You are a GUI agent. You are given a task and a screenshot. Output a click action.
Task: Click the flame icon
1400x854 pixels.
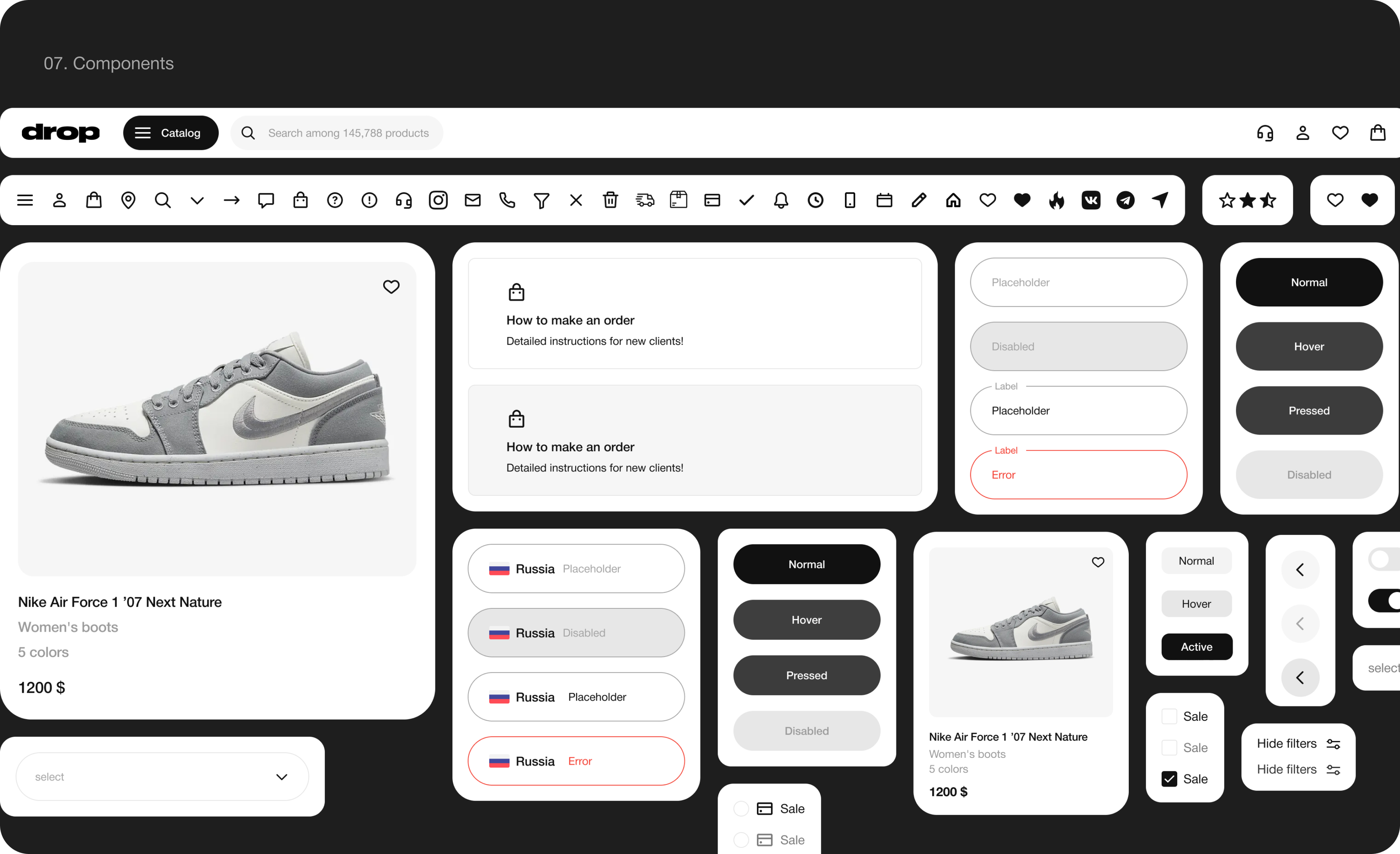pyautogui.click(x=1056, y=200)
